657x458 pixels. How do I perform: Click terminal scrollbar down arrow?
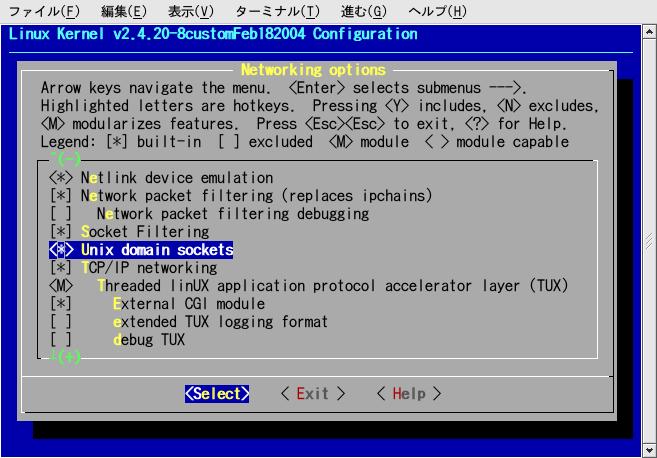(649, 451)
